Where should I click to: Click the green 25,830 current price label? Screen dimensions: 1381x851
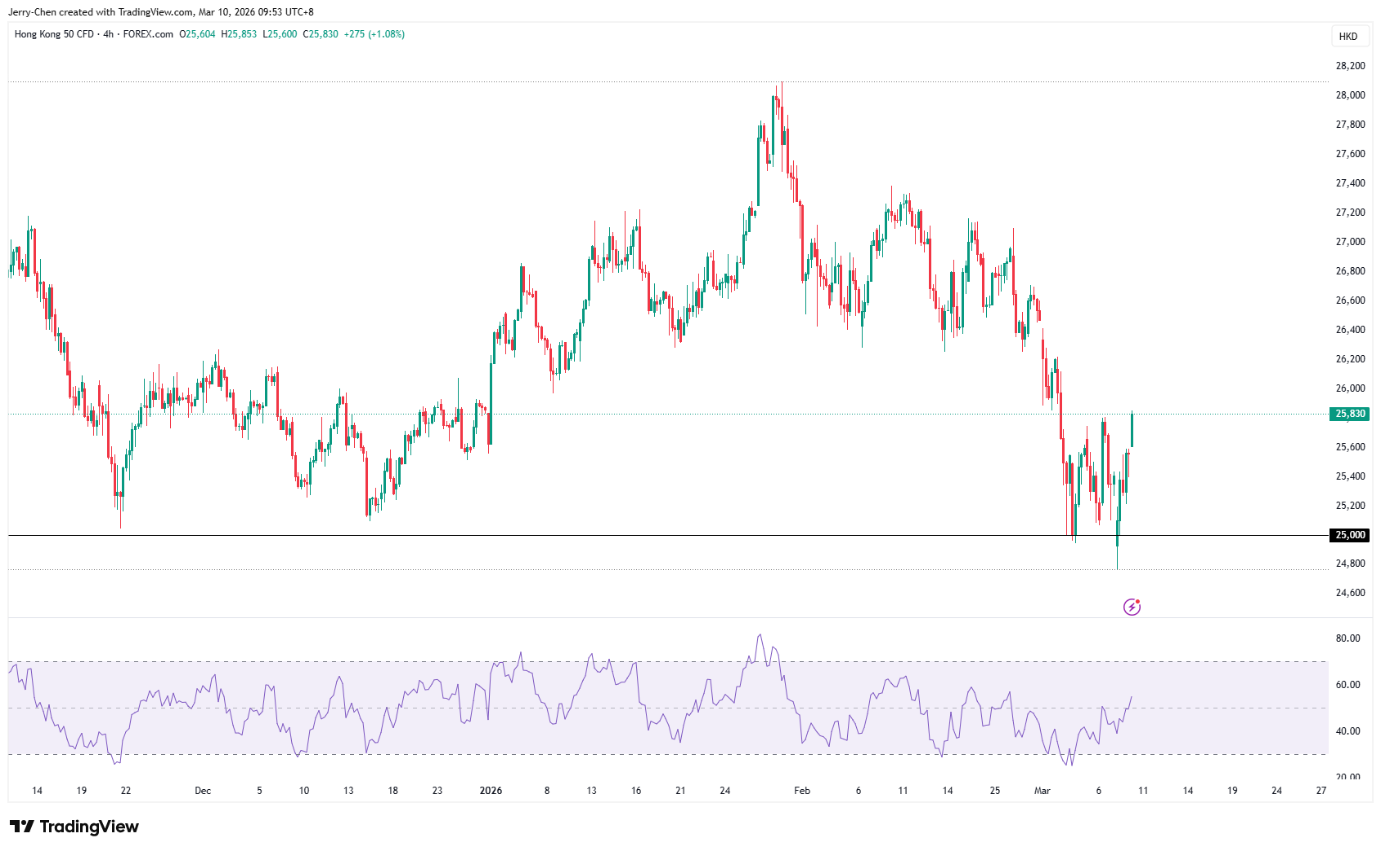1349,413
